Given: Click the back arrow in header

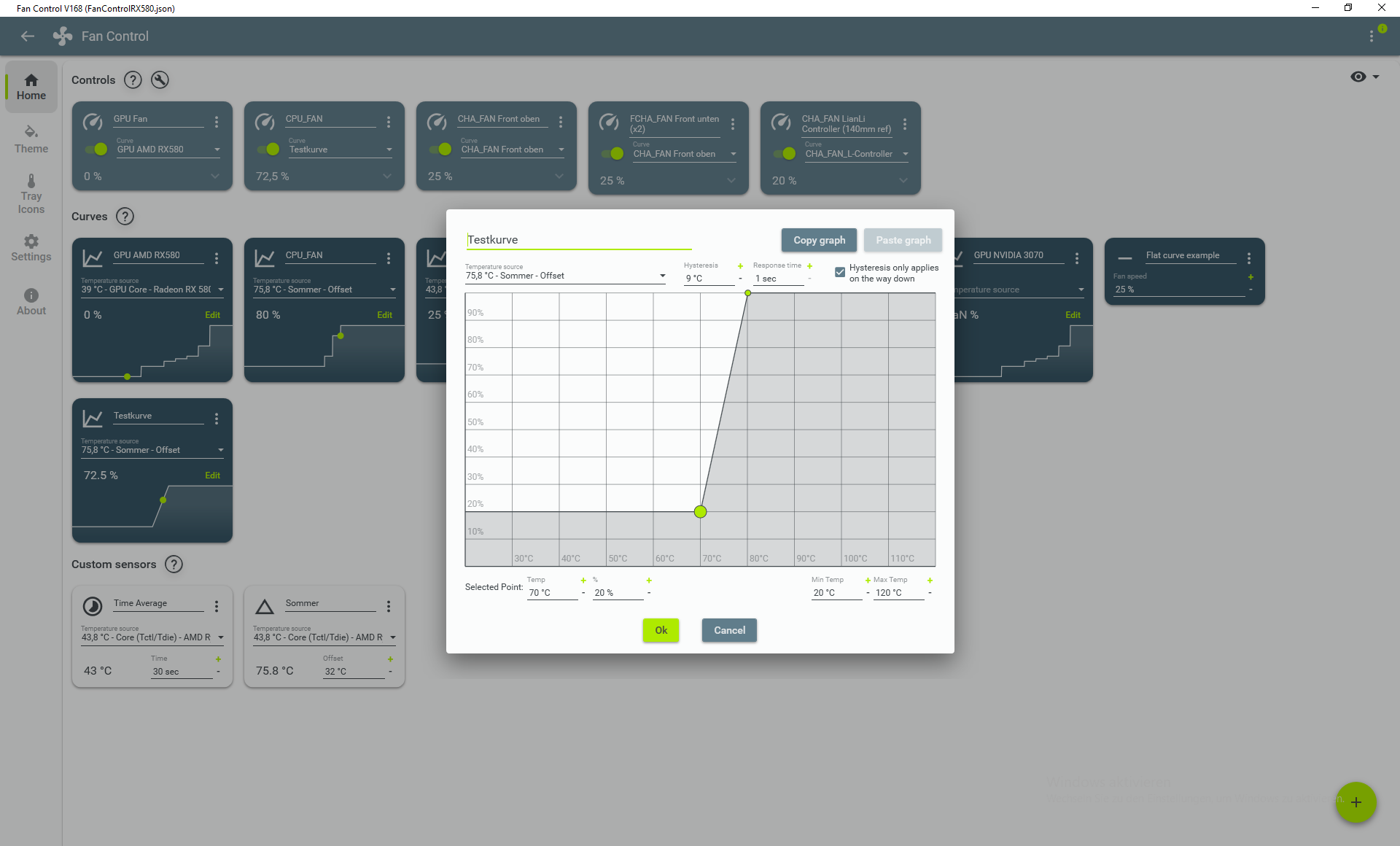Looking at the screenshot, I should 28,36.
